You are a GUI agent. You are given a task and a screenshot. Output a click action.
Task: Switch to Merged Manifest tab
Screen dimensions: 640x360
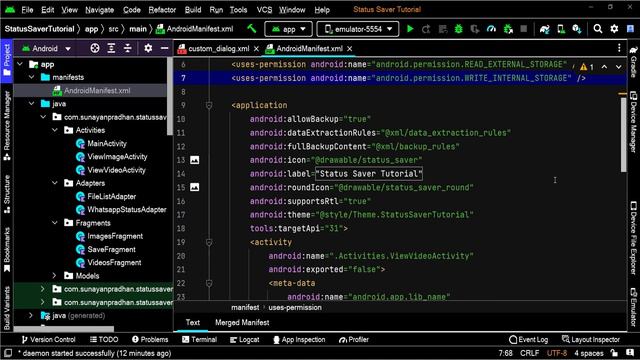242,322
